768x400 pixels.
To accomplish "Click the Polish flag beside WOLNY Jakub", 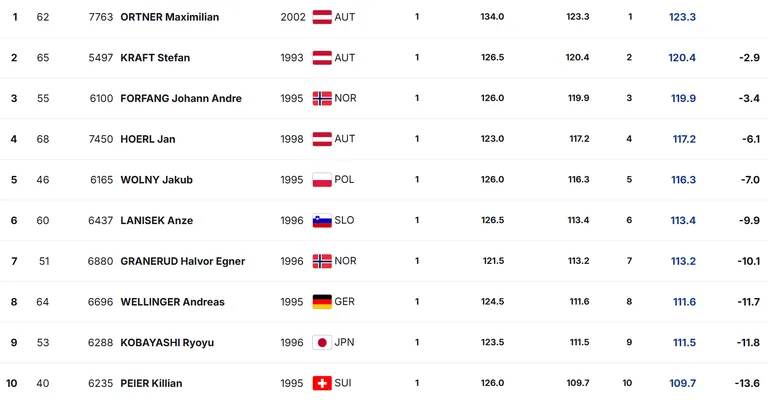I will pyautogui.click(x=322, y=180).
